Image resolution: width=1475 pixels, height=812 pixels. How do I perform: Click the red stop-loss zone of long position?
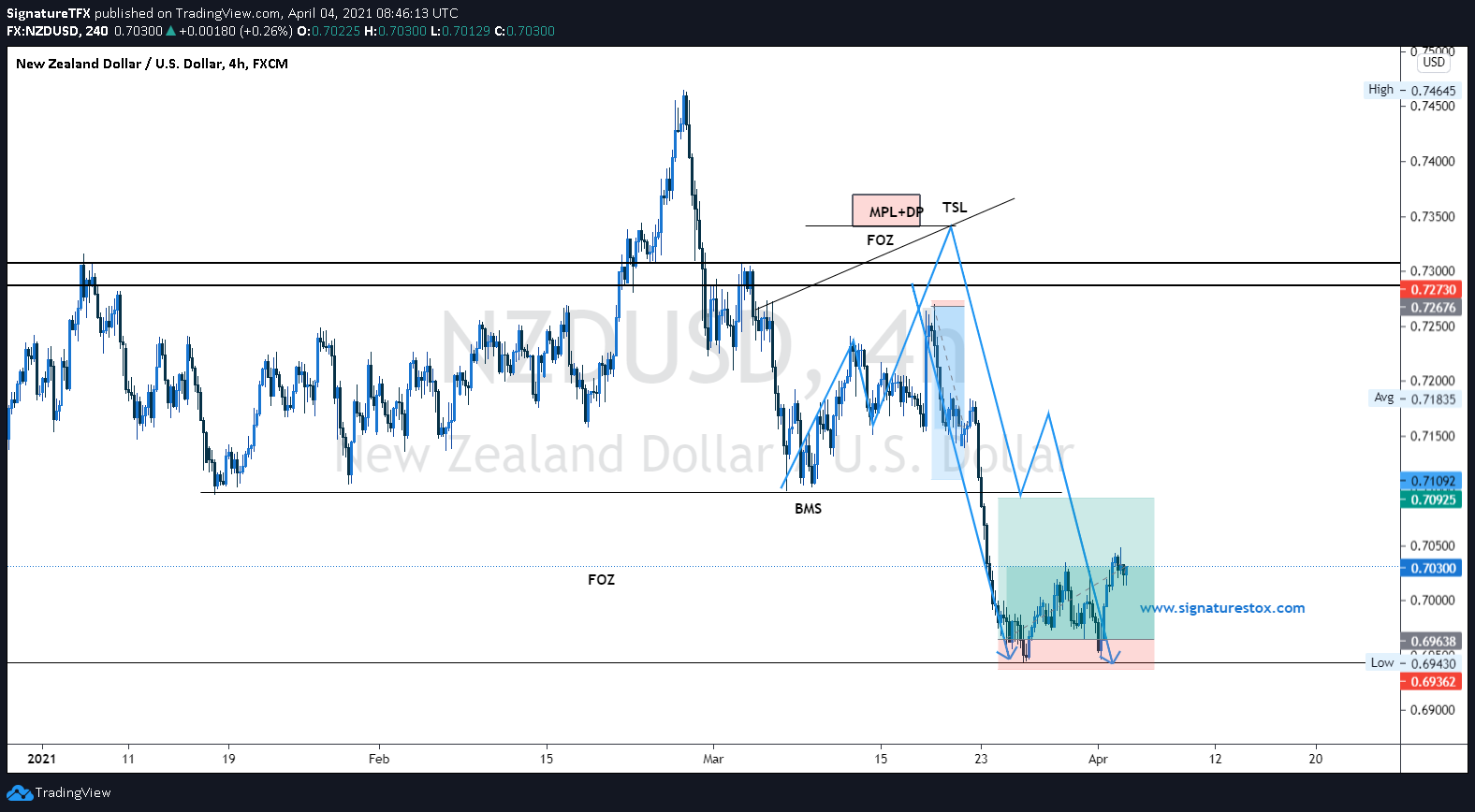coord(1075,654)
